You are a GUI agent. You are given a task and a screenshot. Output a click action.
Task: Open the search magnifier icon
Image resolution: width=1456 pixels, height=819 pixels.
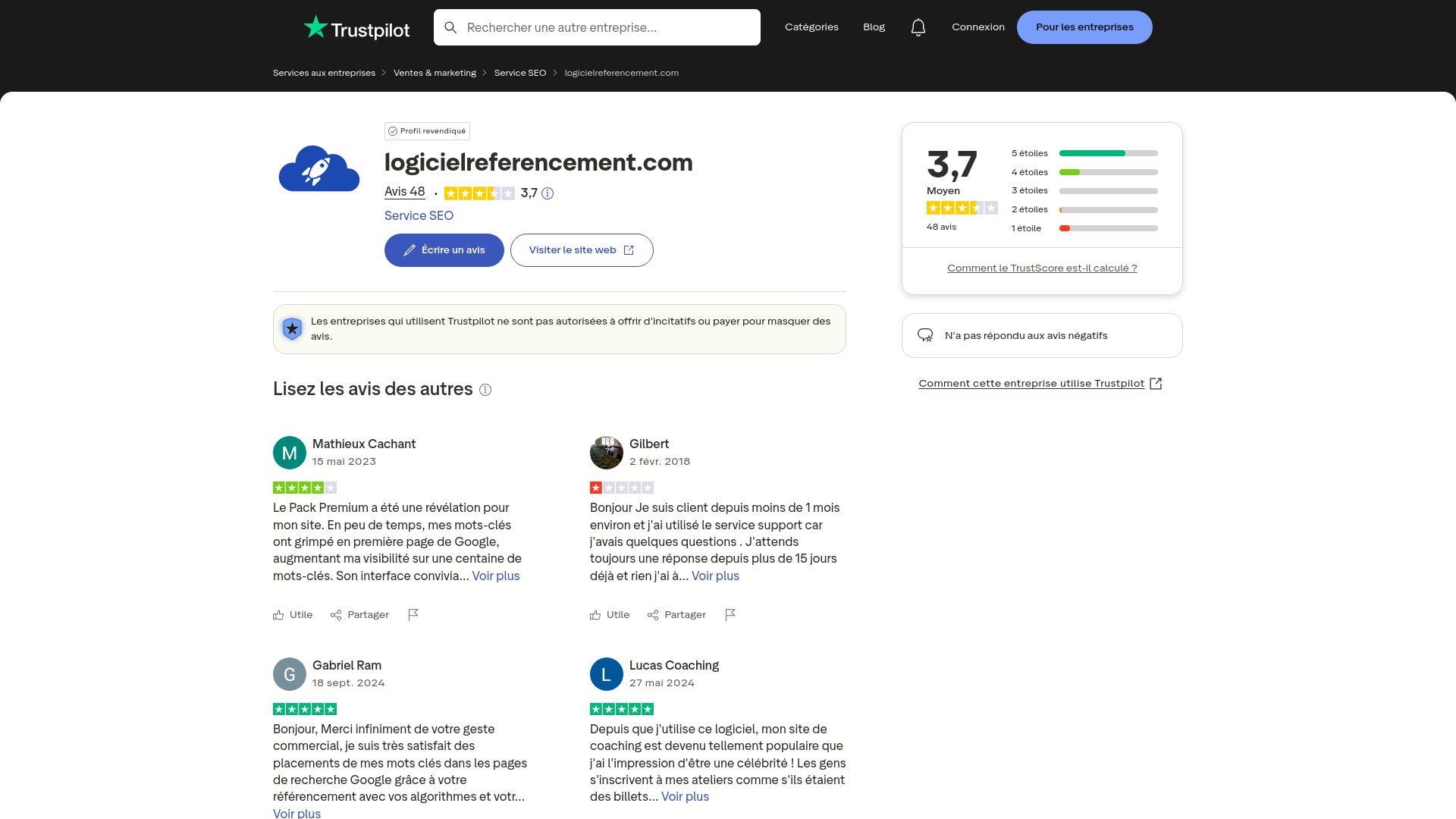click(451, 27)
